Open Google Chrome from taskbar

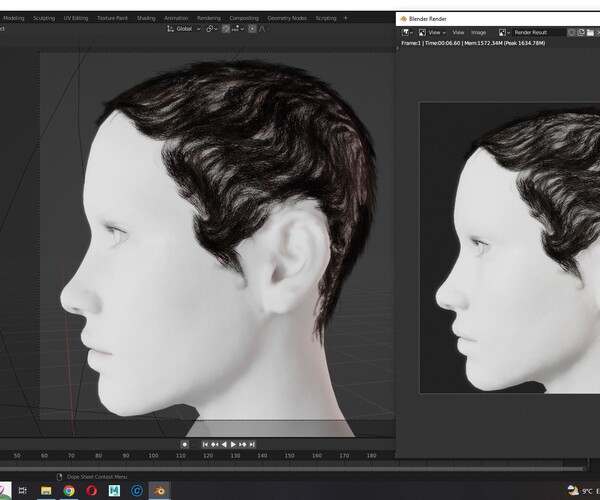pyautogui.click(x=69, y=490)
